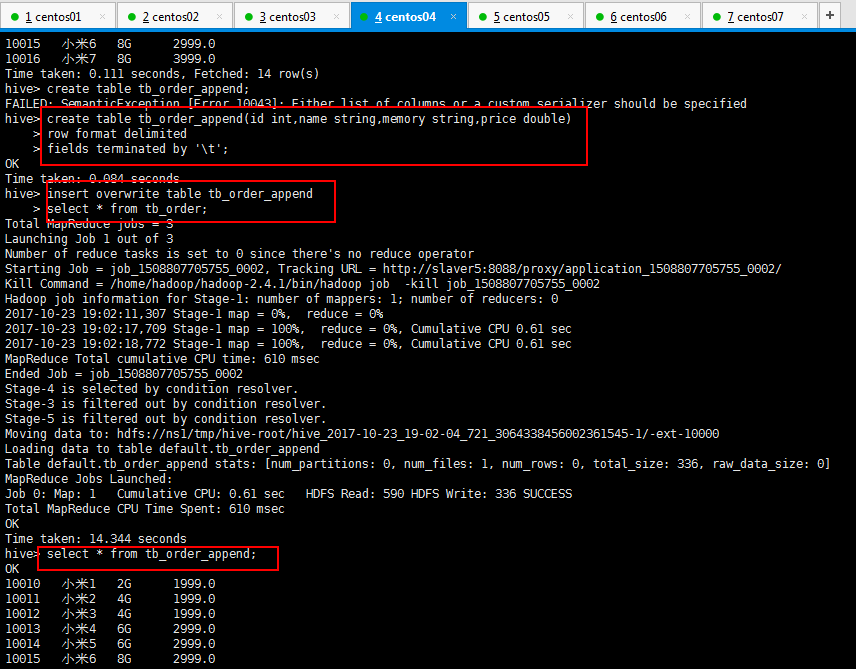The width and height of the screenshot is (856, 669).
Task: Close the centos02 tab
Action: pyautogui.click(x=219, y=17)
